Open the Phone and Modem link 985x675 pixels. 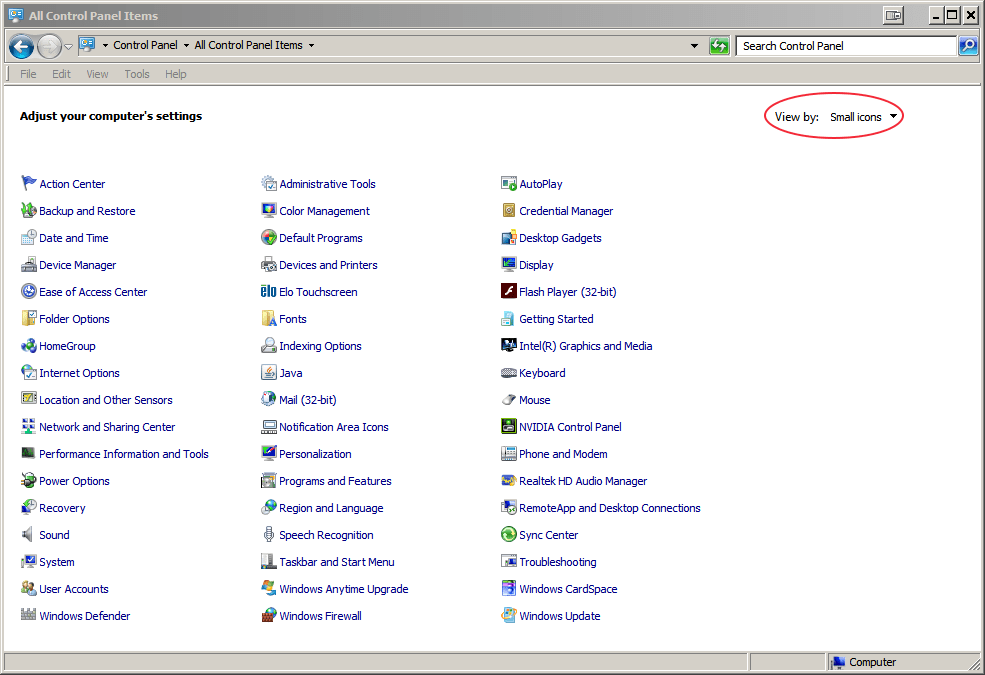(563, 453)
